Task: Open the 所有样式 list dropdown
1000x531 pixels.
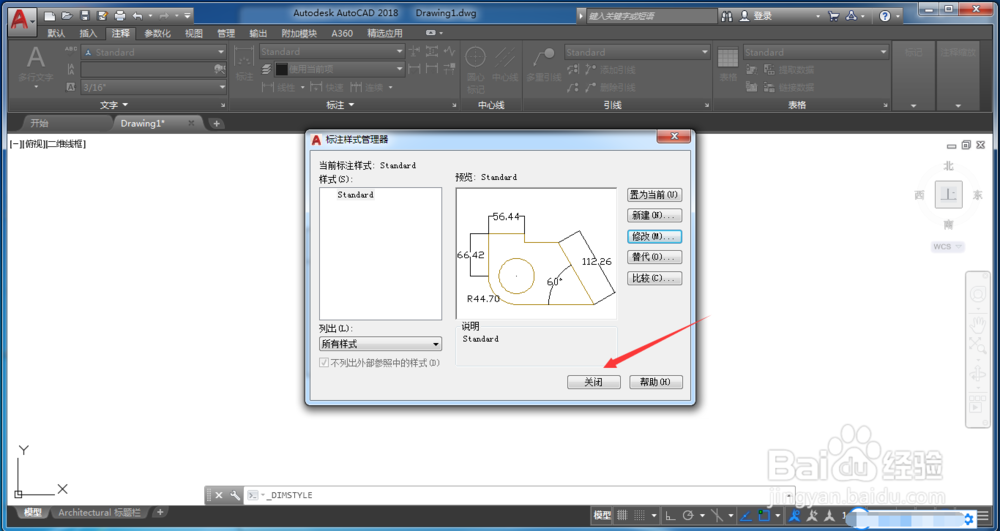Action: click(x=380, y=344)
